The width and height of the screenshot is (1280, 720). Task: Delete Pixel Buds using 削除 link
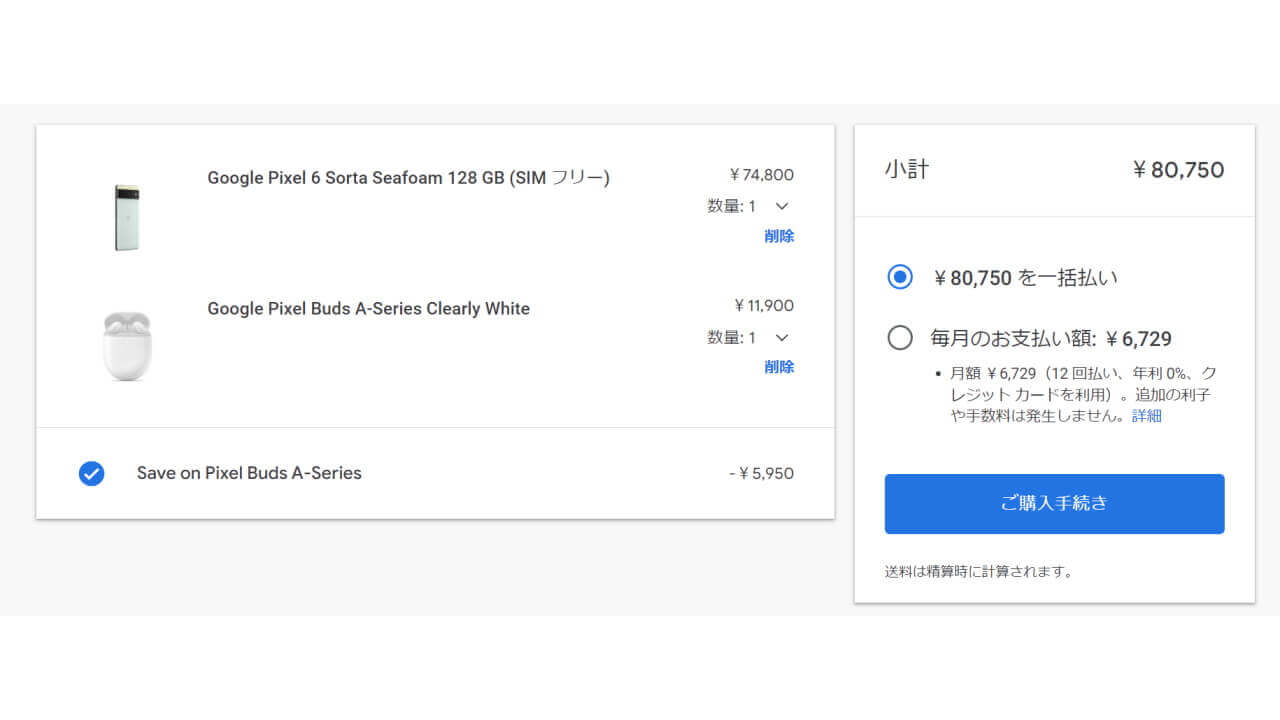coord(779,366)
